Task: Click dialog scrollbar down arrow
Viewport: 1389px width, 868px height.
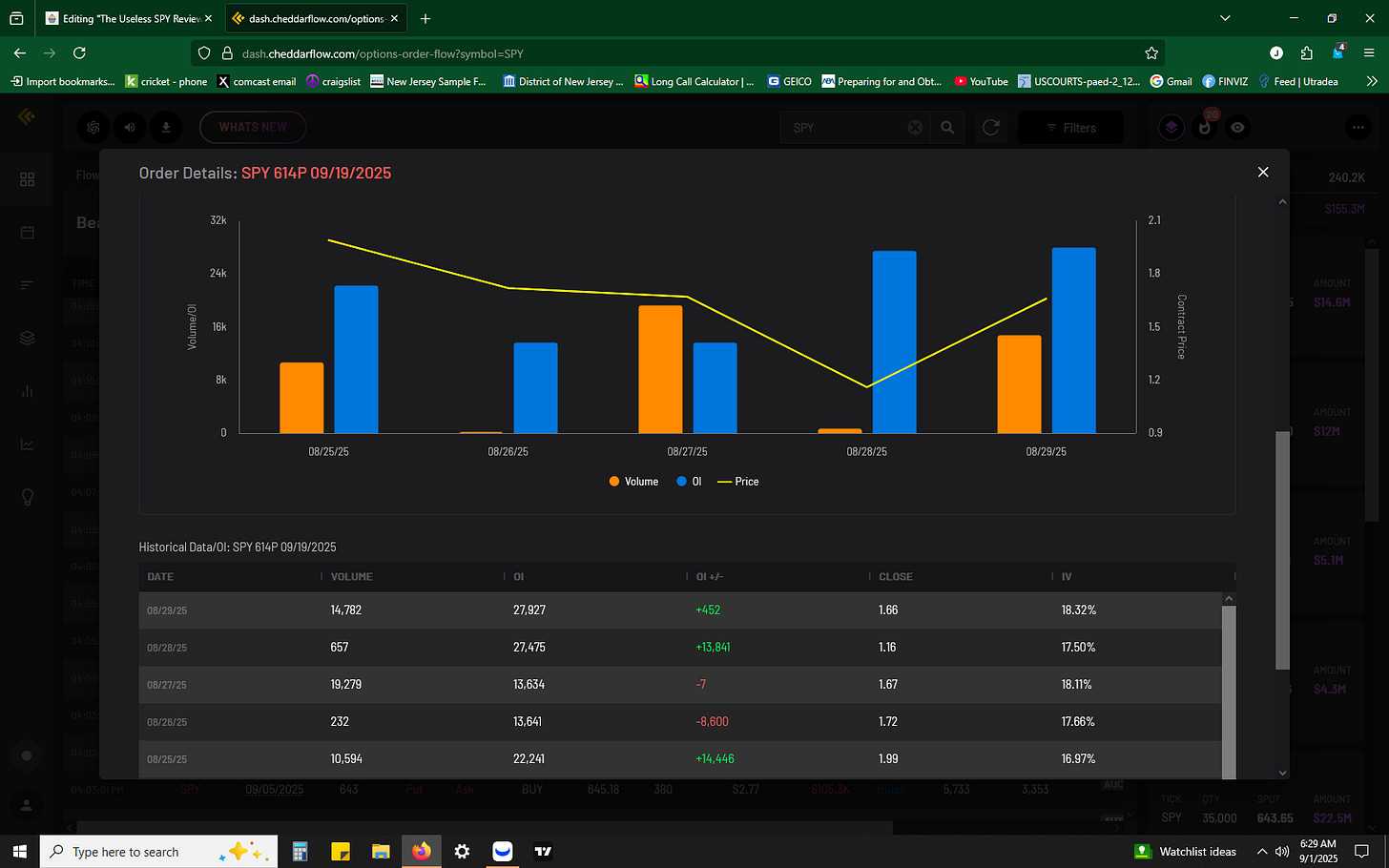Action: pyautogui.click(x=1282, y=773)
